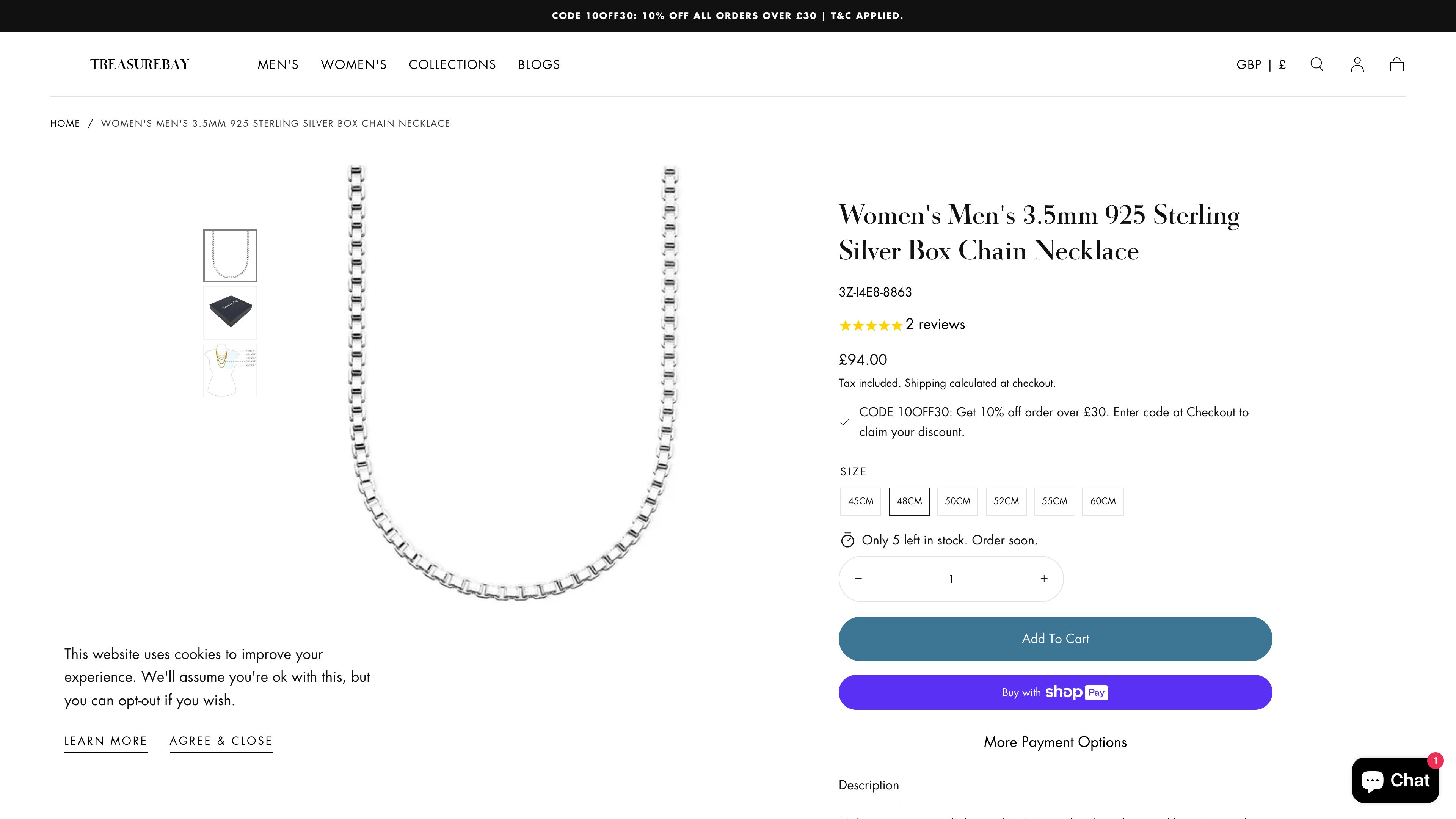Screen dimensions: 1456x819
Task: Open the account profile icon
Action: (1357, 64)
